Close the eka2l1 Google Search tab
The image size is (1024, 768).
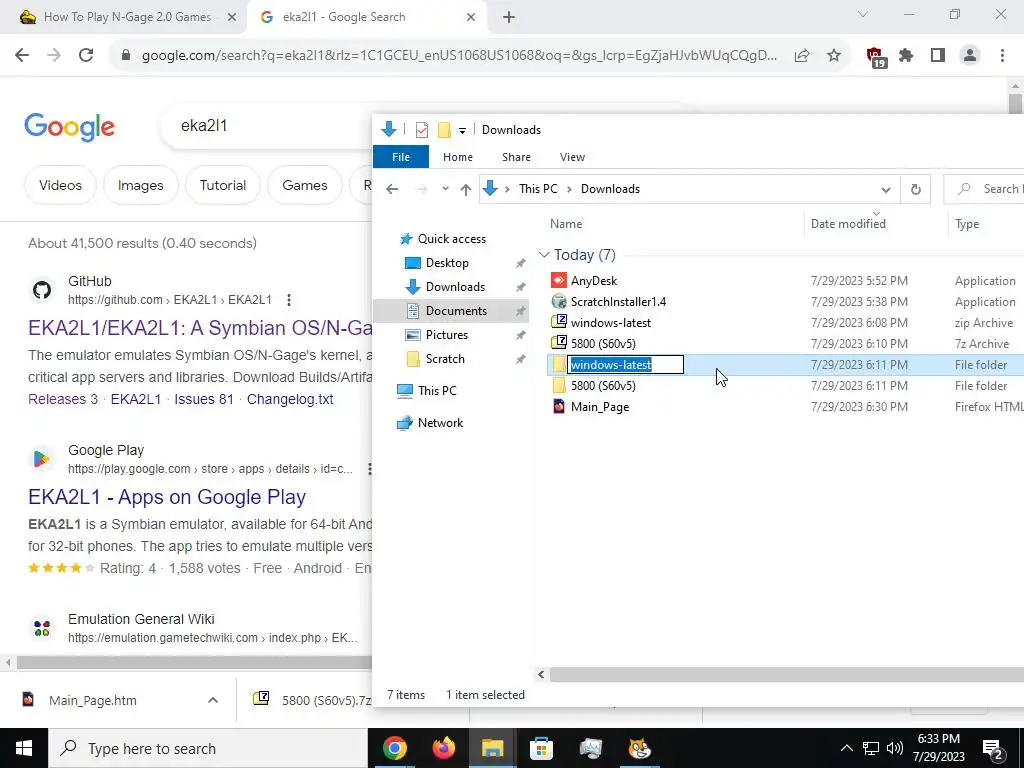471,17
